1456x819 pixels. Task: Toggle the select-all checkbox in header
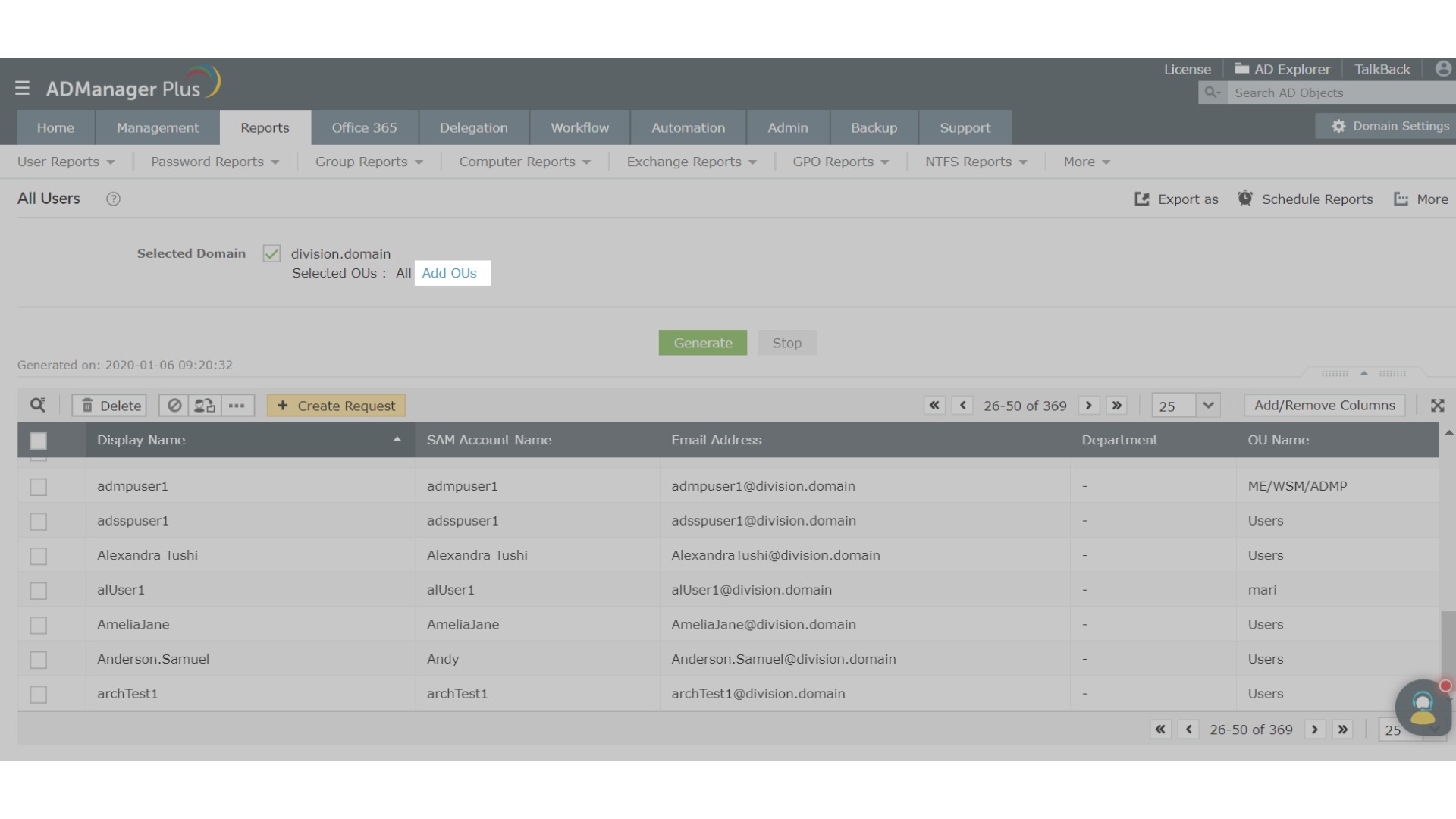point(38,441)
